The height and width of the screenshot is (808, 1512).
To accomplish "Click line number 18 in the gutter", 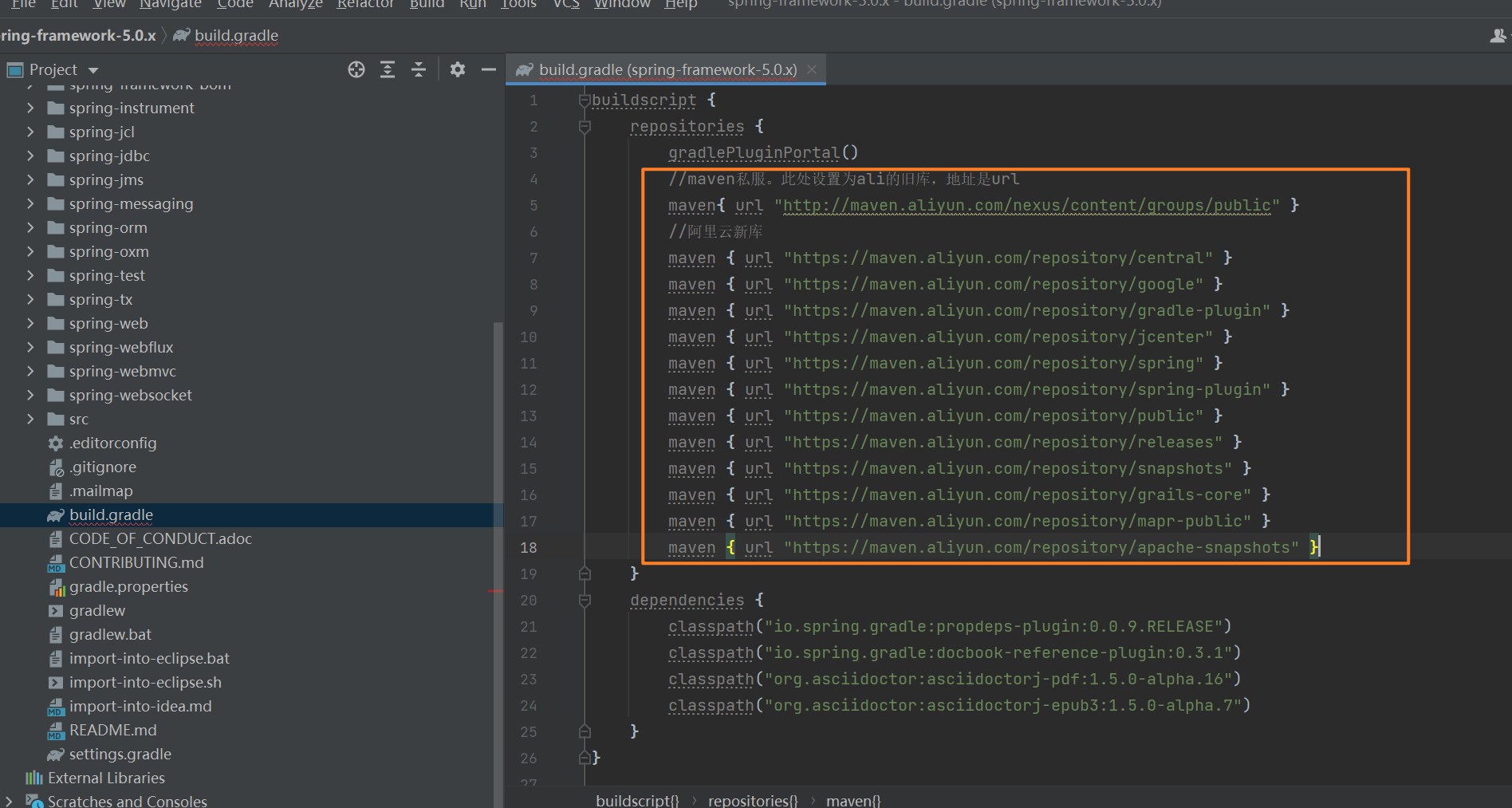I will pyautogui.click(x=529, y=548).
